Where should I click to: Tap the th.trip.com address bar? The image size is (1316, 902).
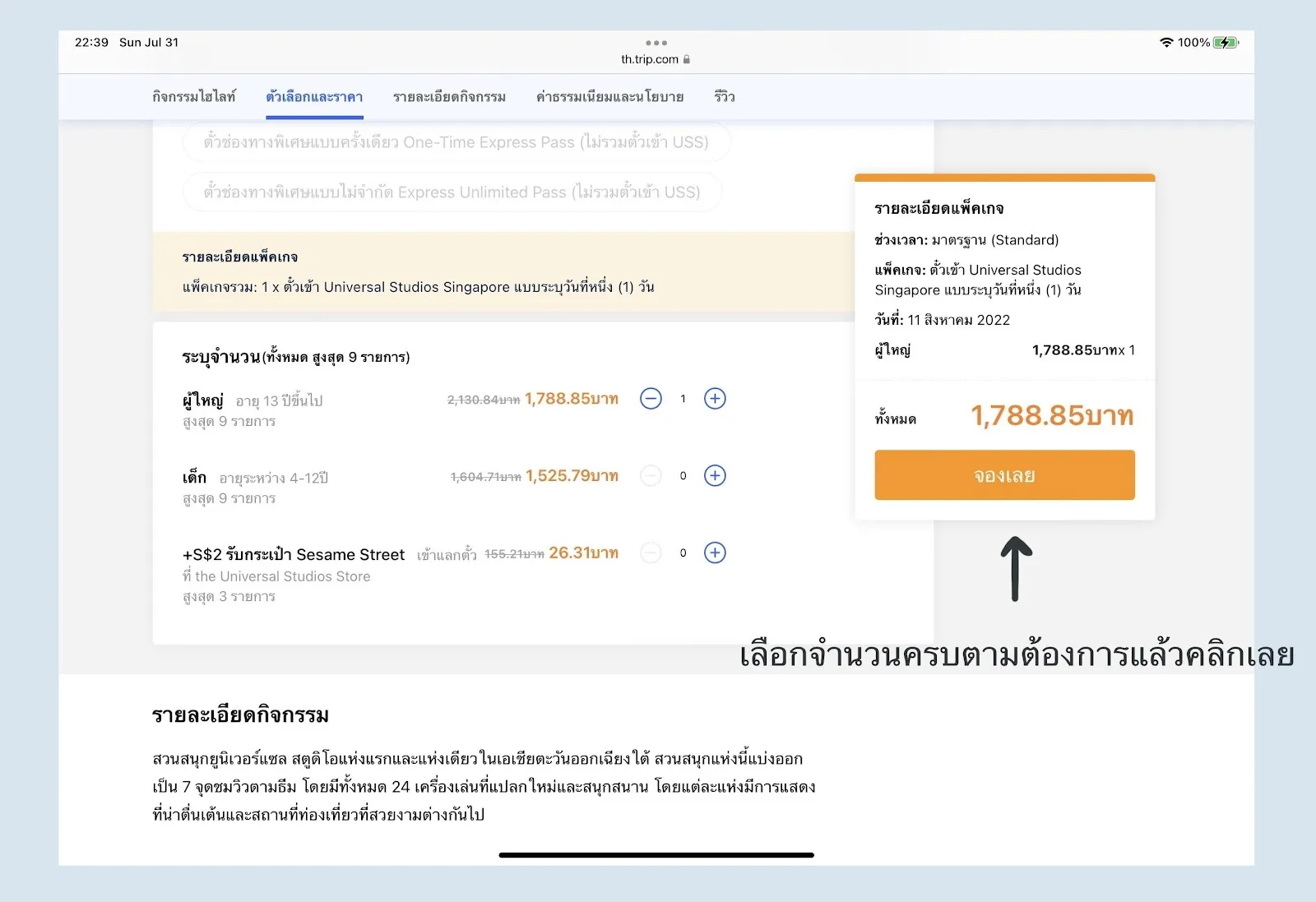656,59
